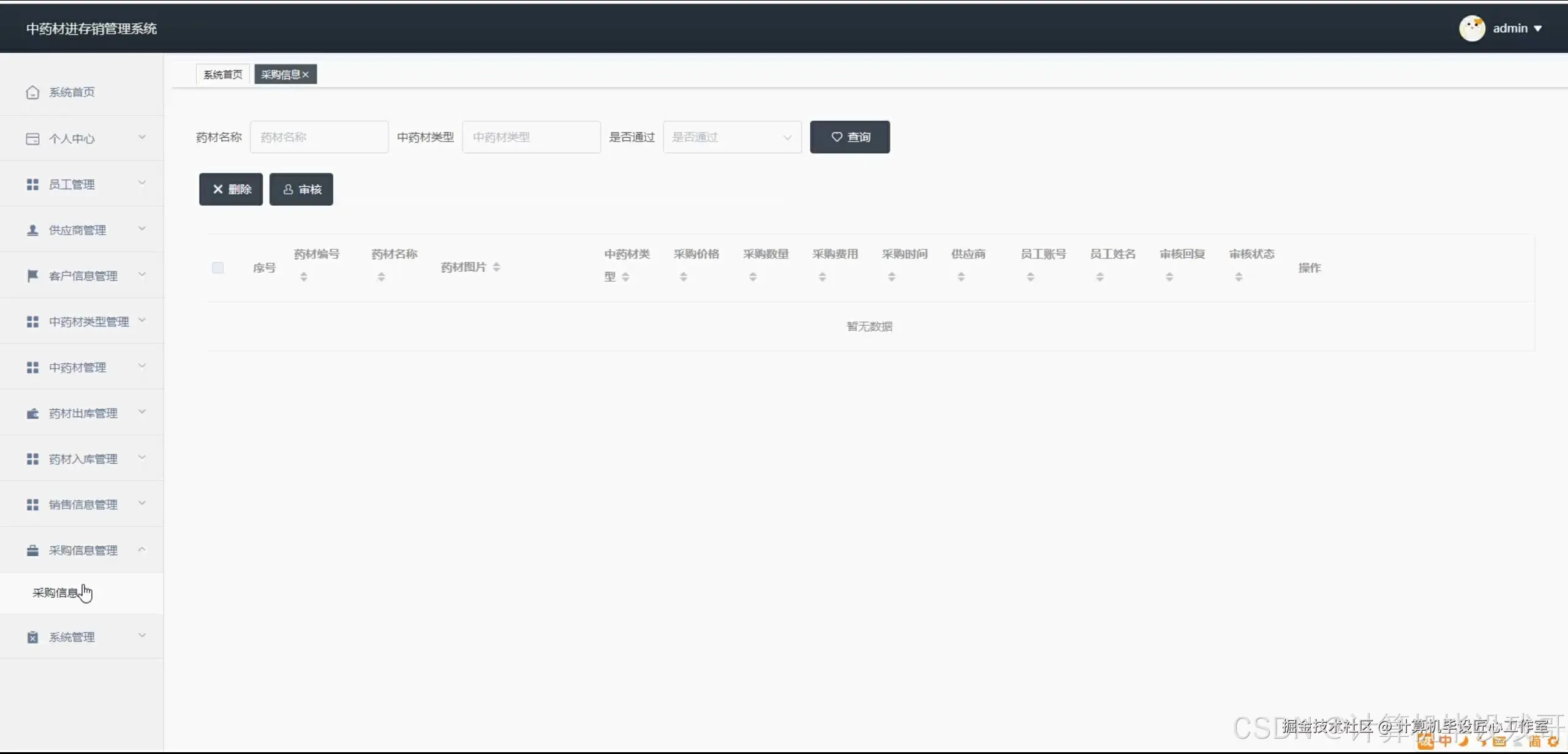The width and height of the screenshot is (1568, 754).
Task: Expand the 员工管理 sidebar menu
Action: (81, 184)
